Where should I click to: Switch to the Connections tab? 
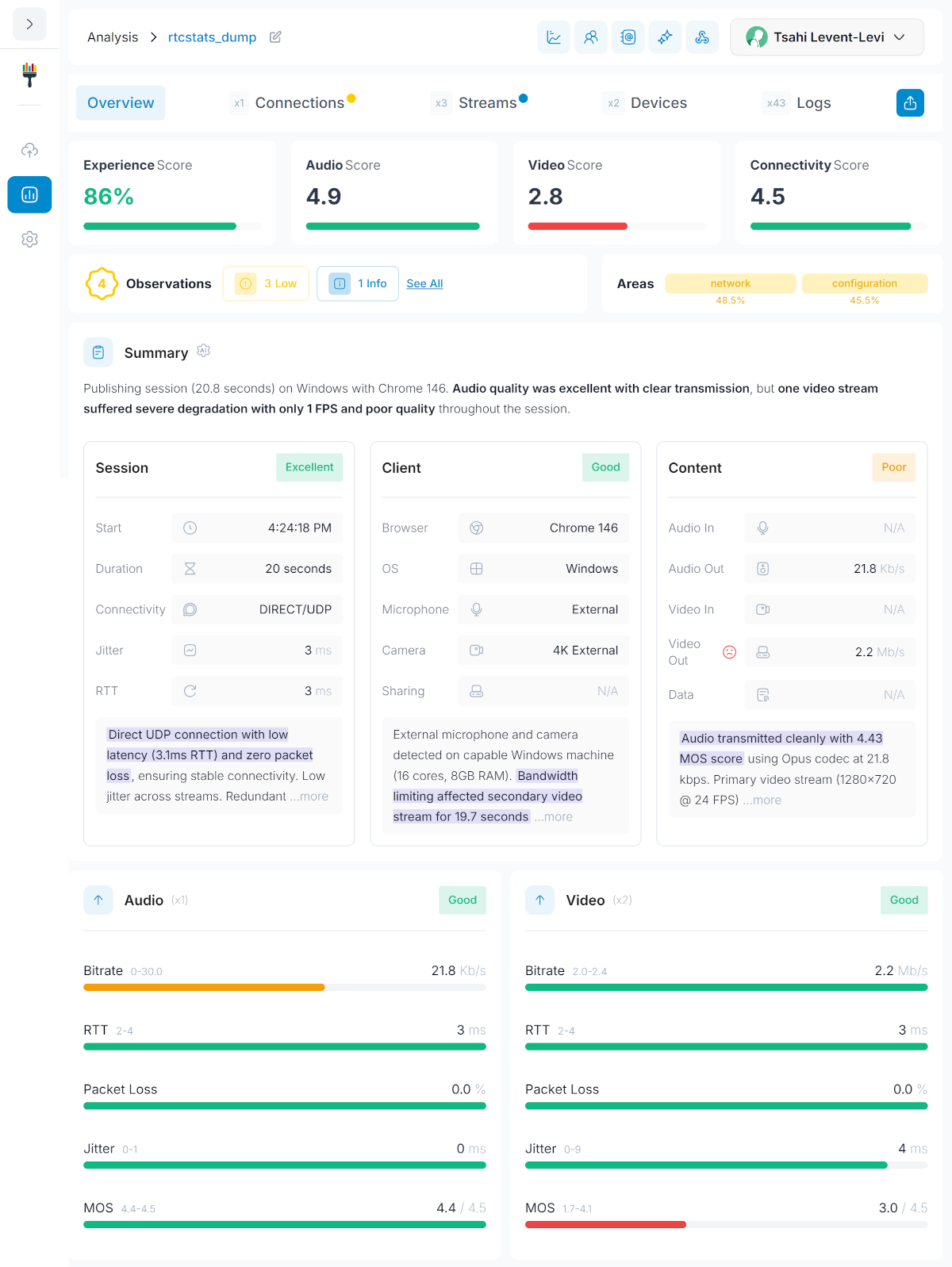pos(299,103)
